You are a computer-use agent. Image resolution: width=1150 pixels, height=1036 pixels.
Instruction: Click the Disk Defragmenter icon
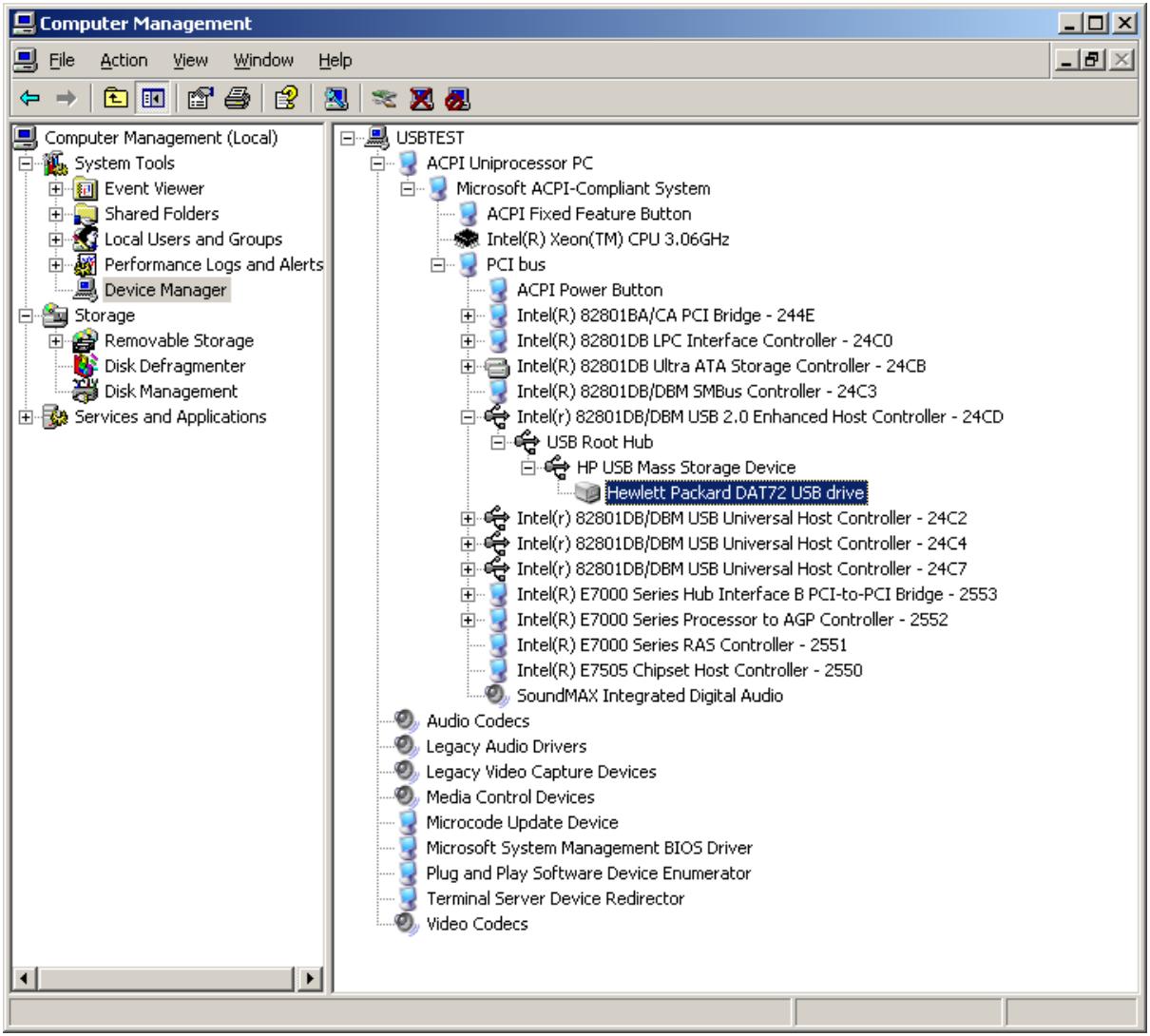coord(86,366)
